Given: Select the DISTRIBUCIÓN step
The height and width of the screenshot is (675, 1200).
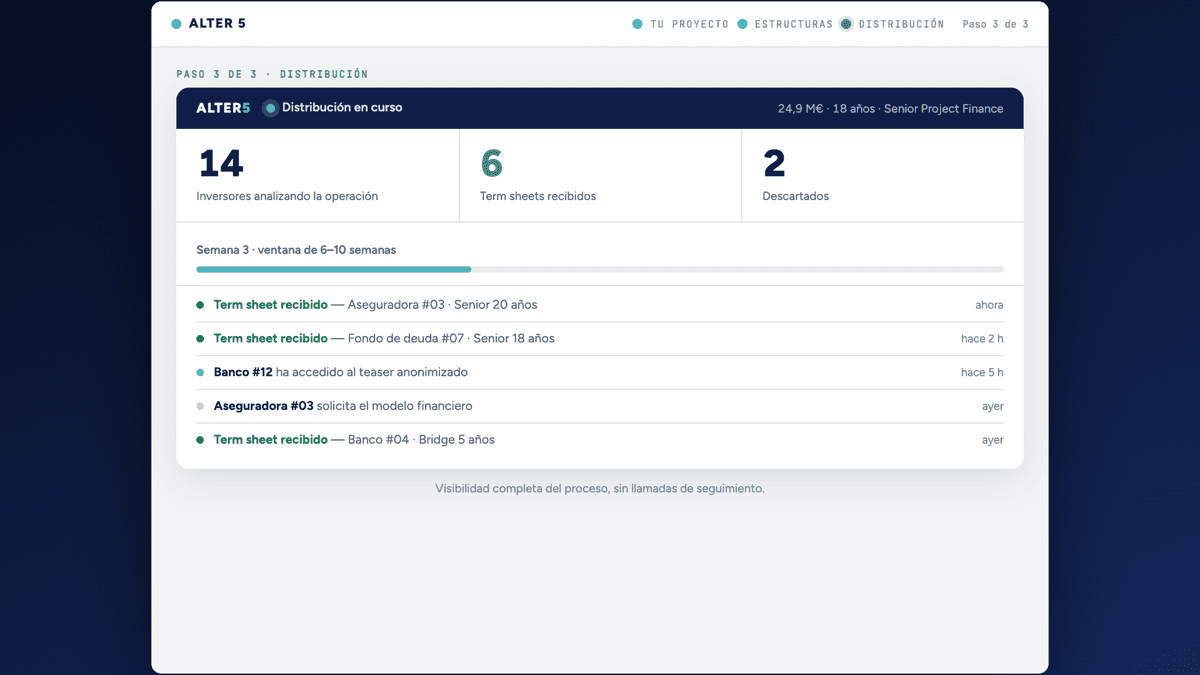Looking at the screenshot, I should tap(901, 24).
